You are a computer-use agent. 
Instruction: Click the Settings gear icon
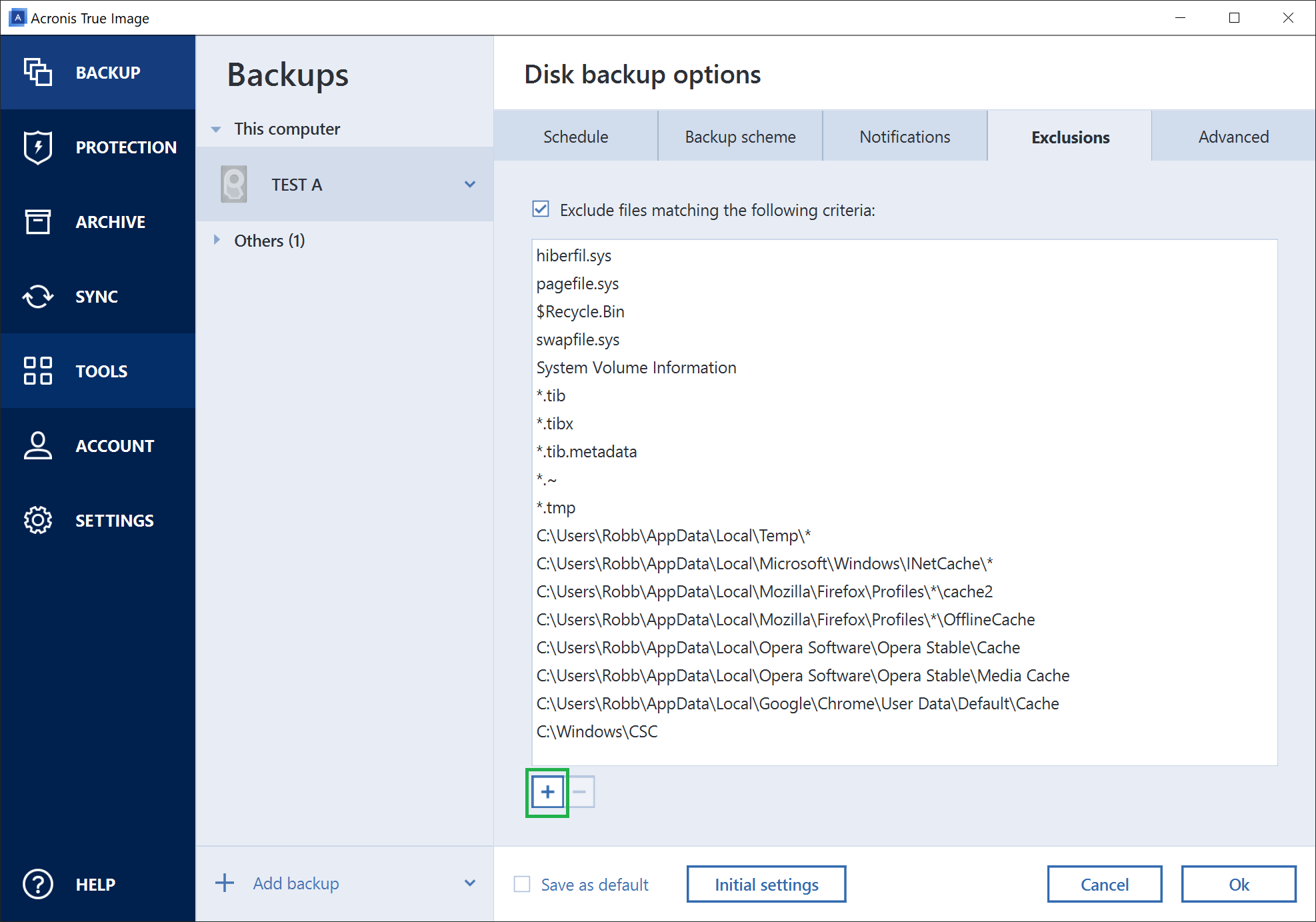(x=38, y=520)
